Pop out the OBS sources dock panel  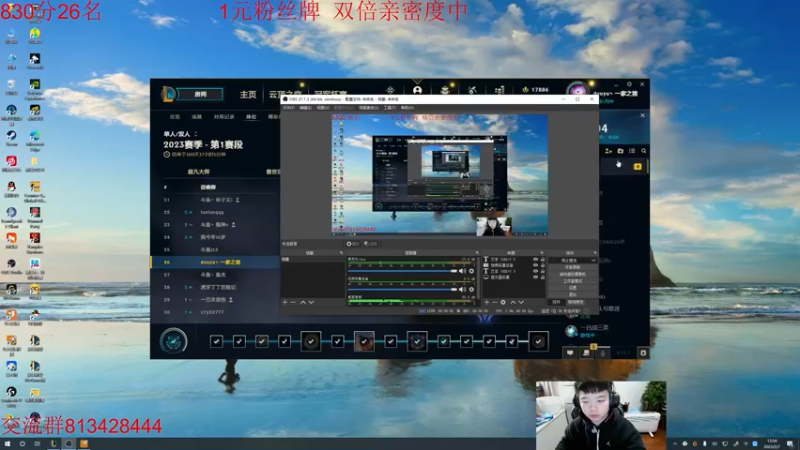[541, 253]
